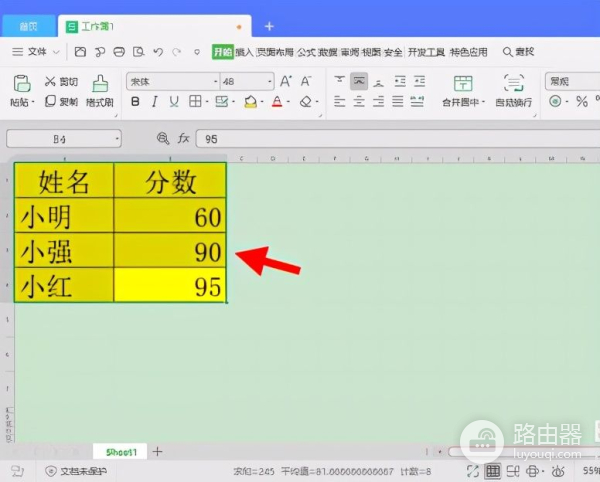Click the Paste clipboard icon
This screenshot has height=482, width=600.
click(x=22, y=83)
